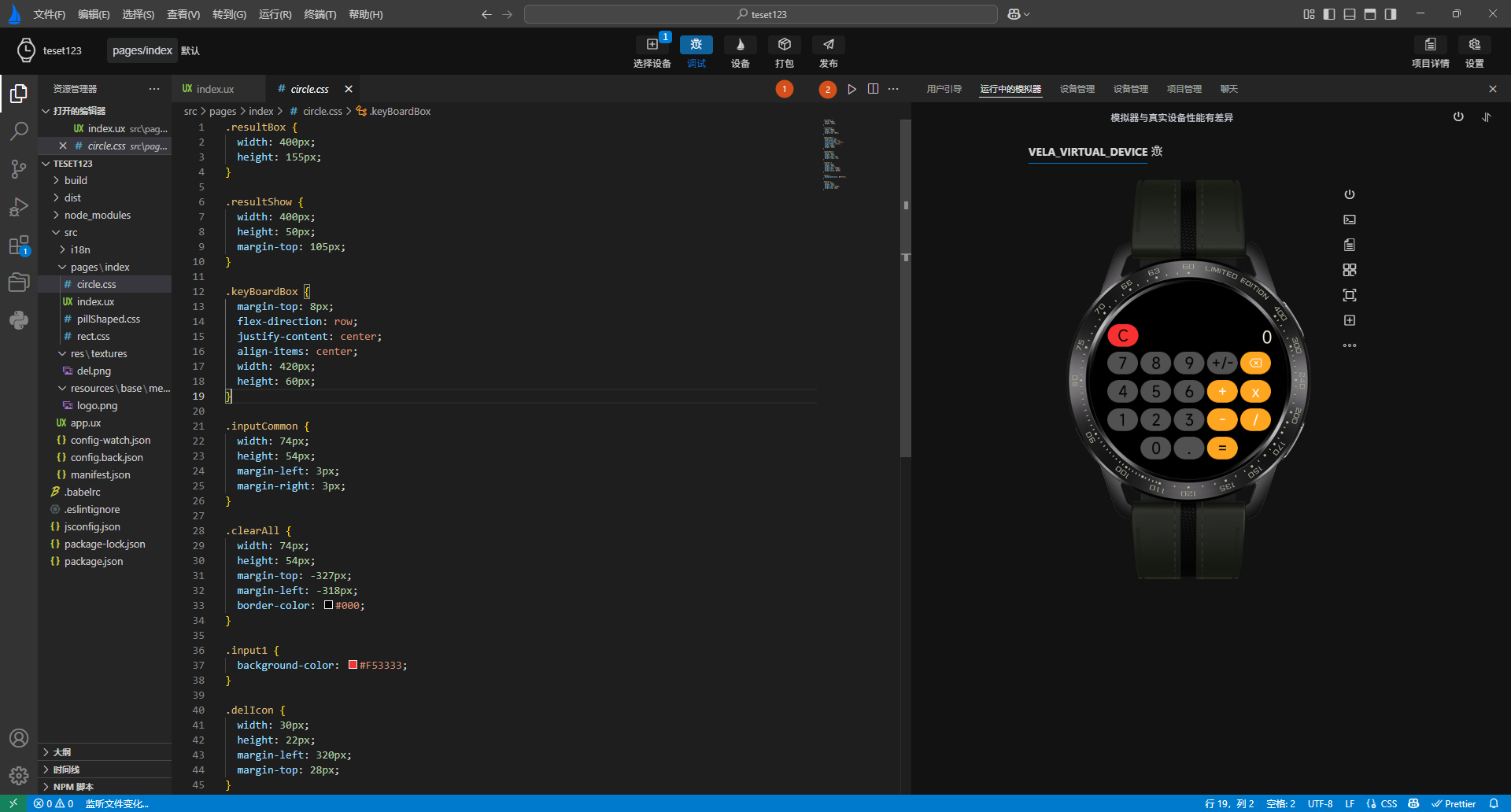This screenshot has width=1511, height=812.
Task: Toggle the bottom panel layout button
Action: coord(1350,14)
